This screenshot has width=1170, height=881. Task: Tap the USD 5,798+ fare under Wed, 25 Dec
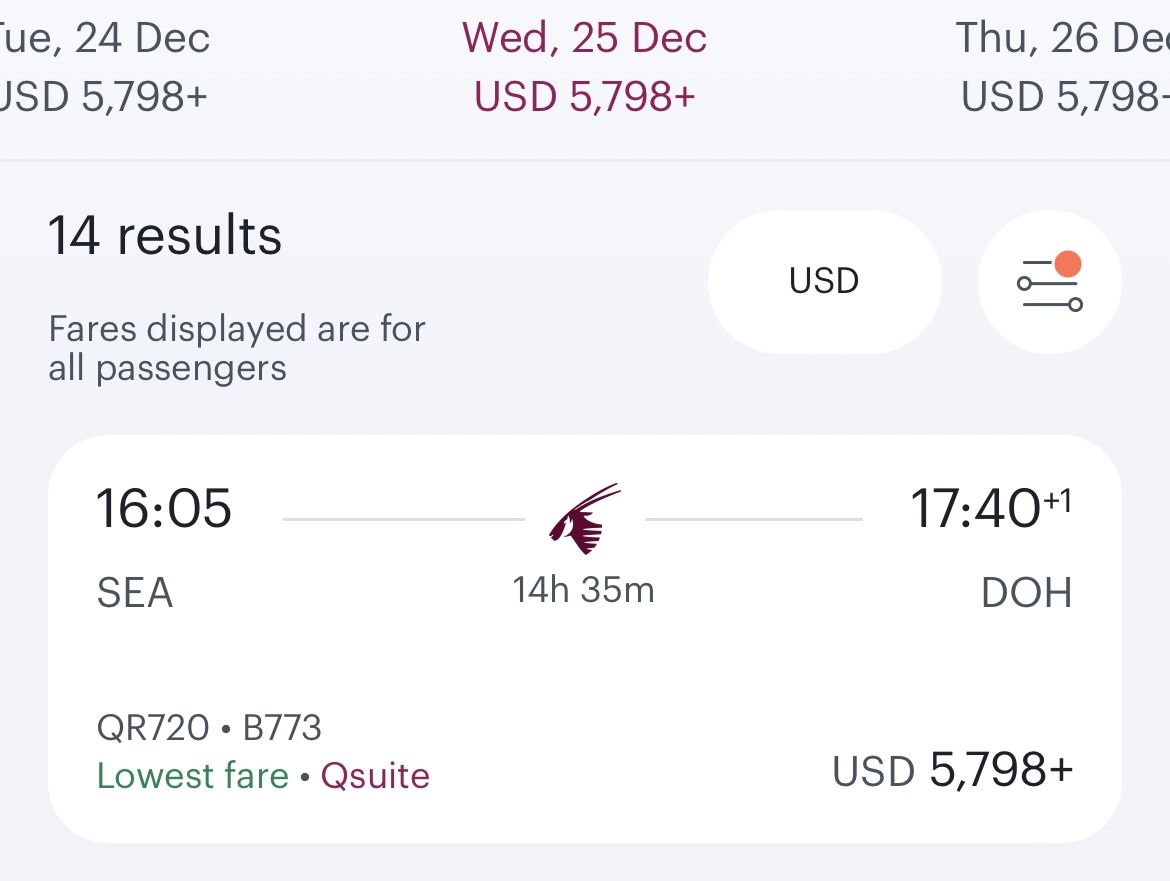(x=584, y=96)
